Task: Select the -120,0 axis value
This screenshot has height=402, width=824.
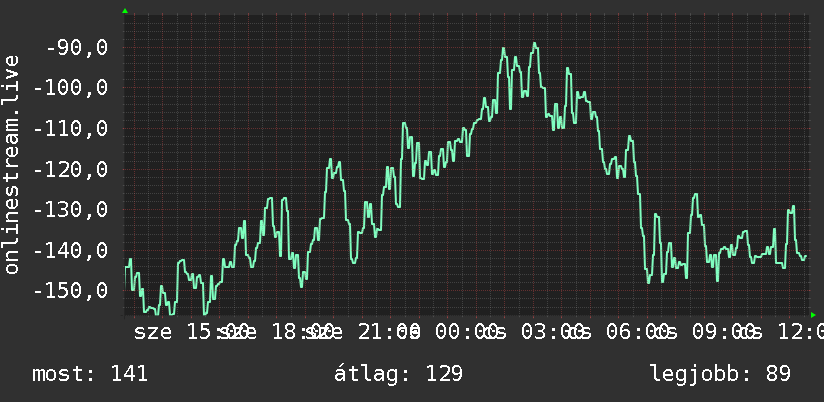Action: pos(71,169)
